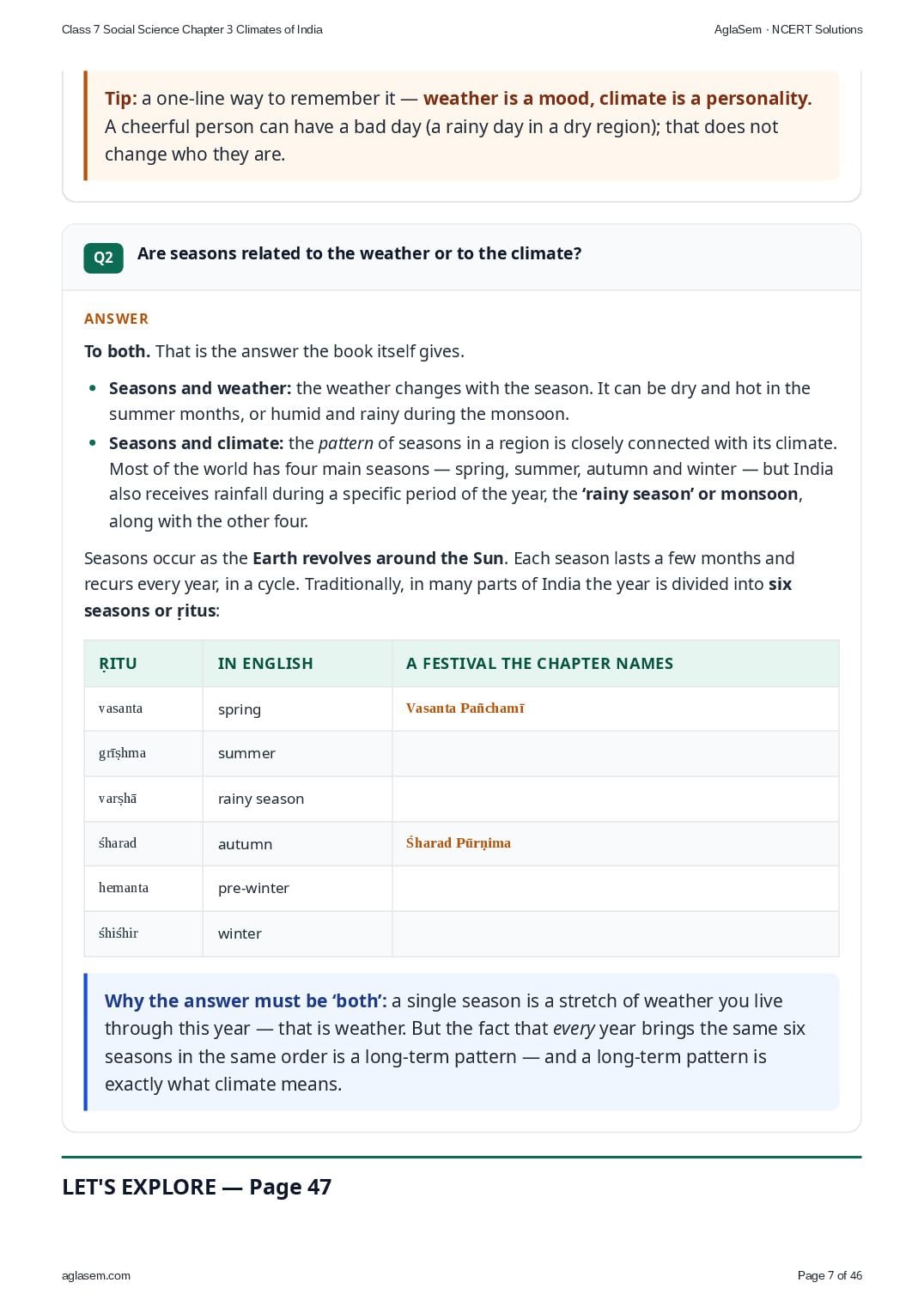
Task: Click the pre-winter table cell
Action: point(297,888)
